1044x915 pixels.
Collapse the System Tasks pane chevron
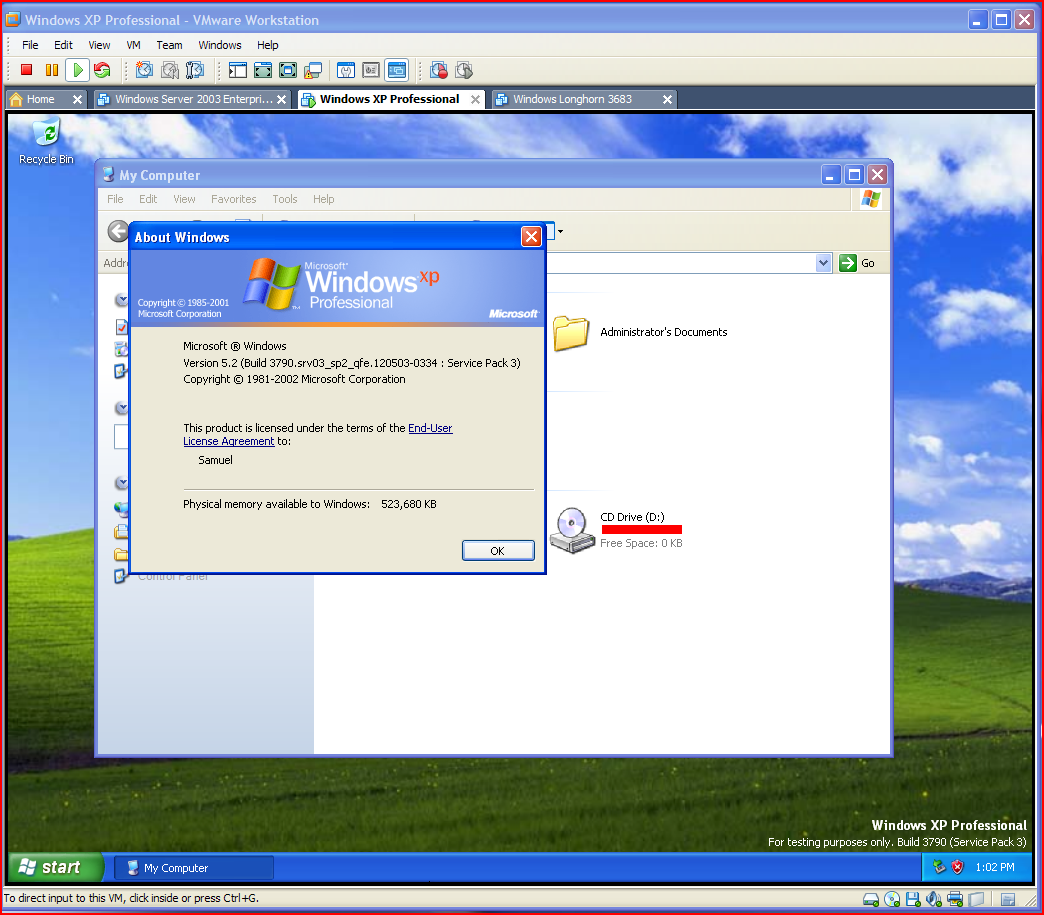click(x=121, y=299)
